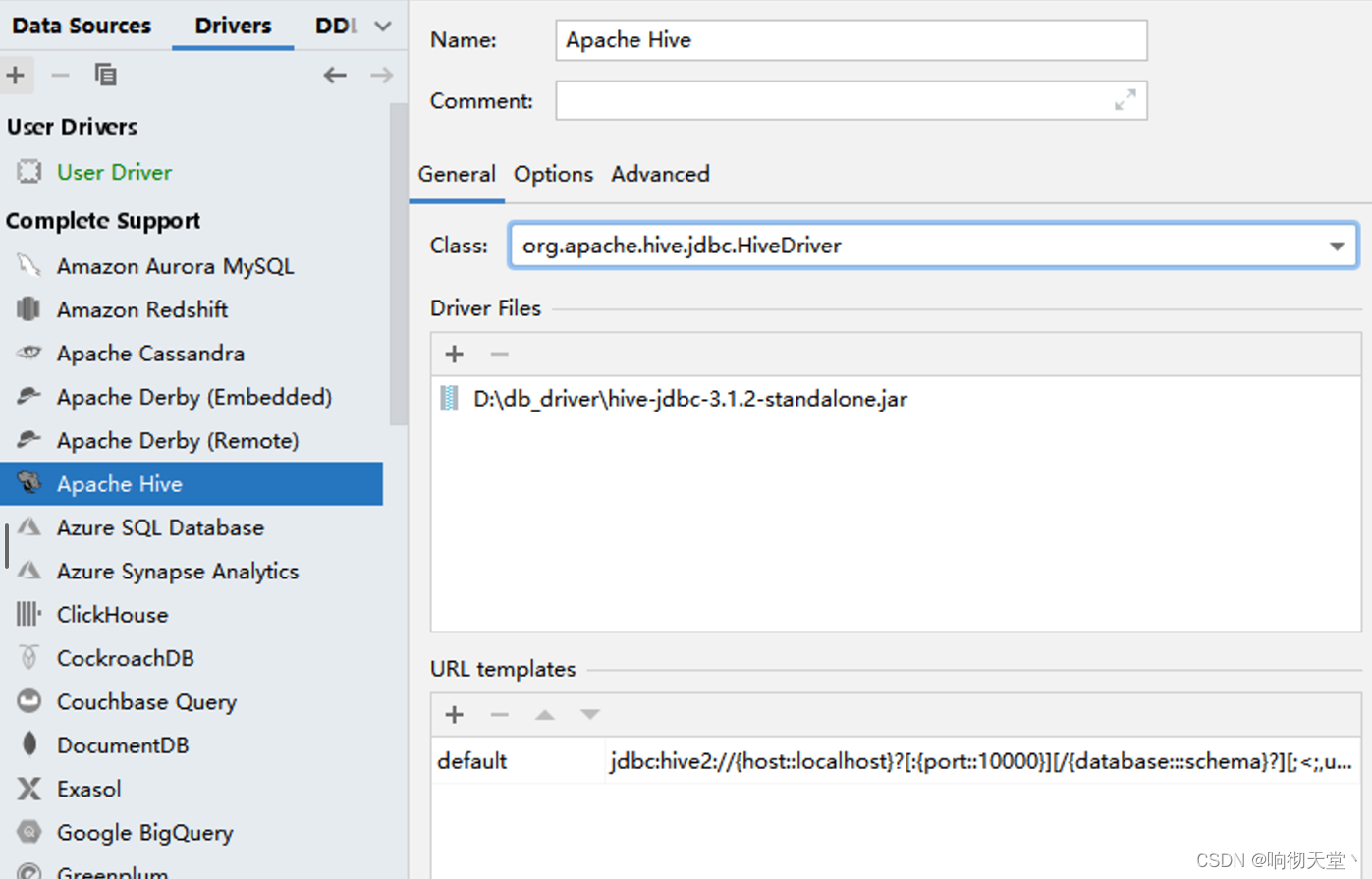
Task: Click the Google BigQuery icon
Action: (x=29, y=832)
